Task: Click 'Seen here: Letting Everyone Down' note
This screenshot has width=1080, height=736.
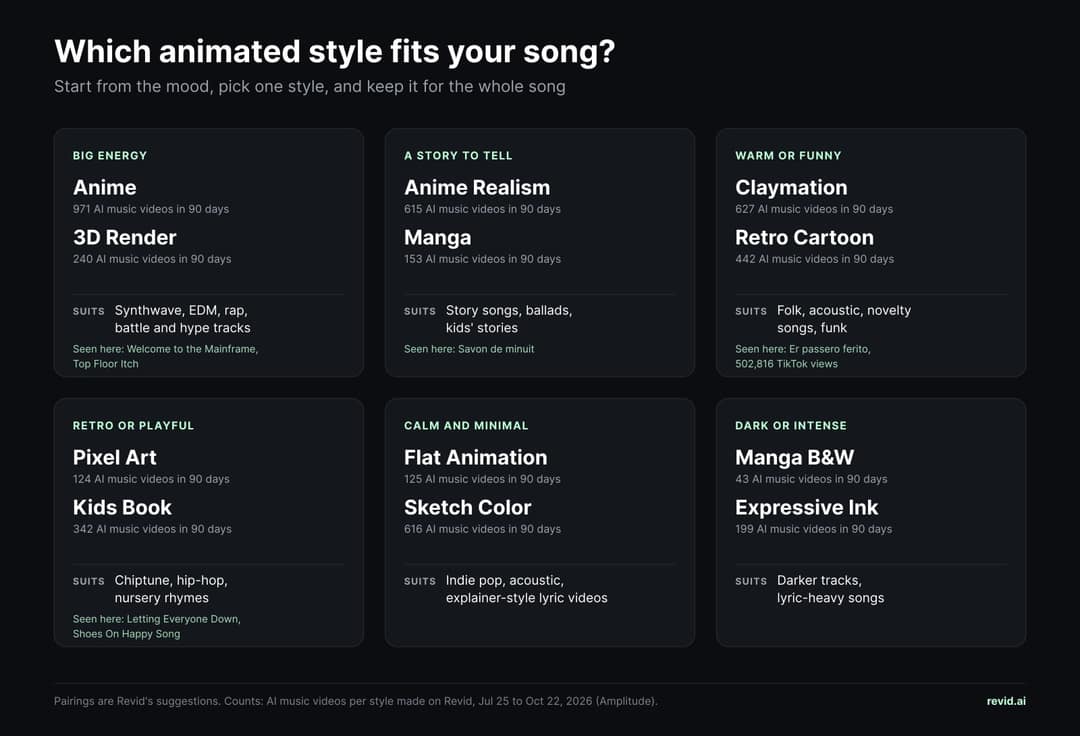Action: [157, 626]
